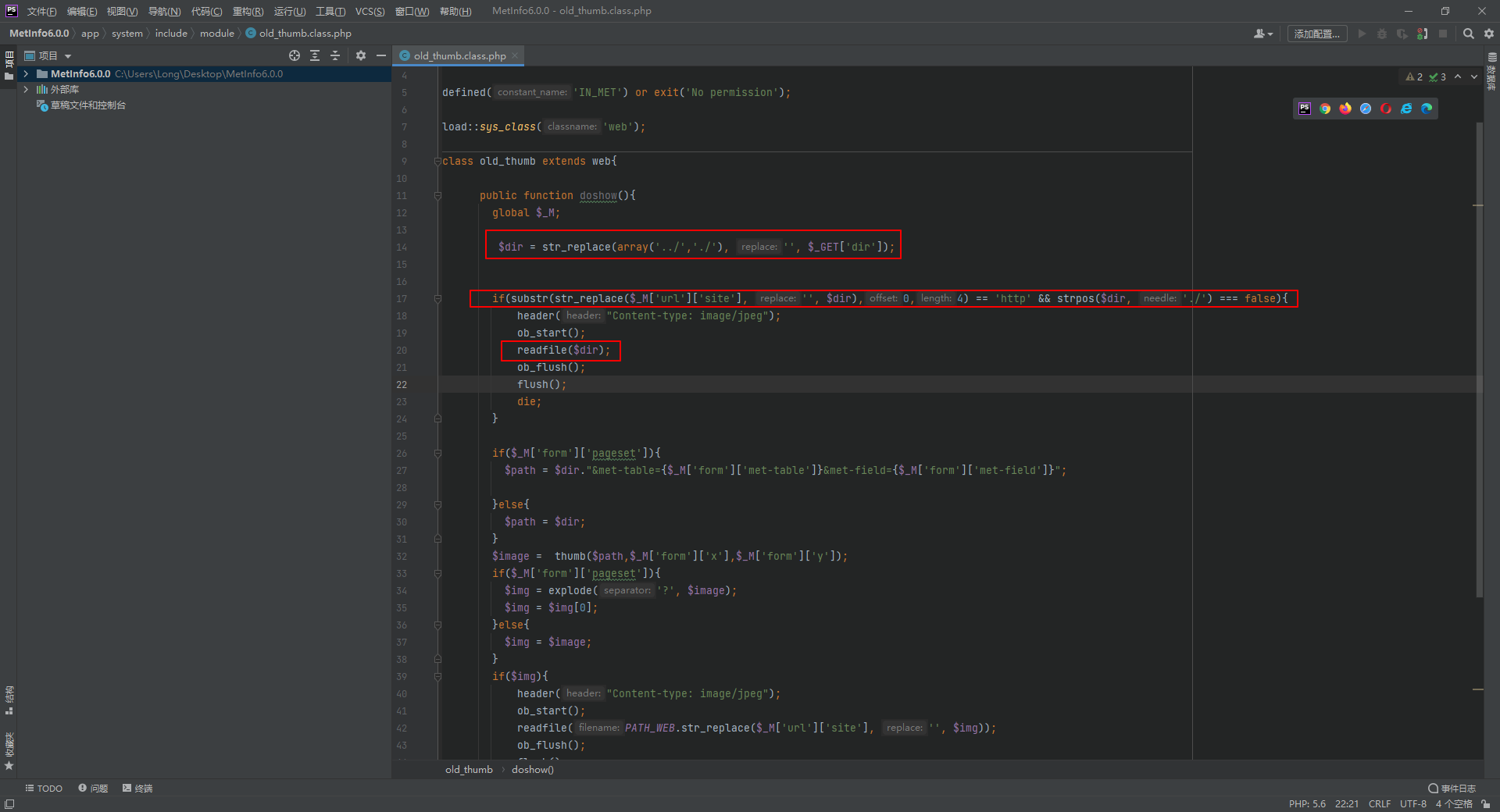This screenshot has height=812, width=1500.
Task: Open the 问题 (Problems) tool window
Action: pos(93,789)
